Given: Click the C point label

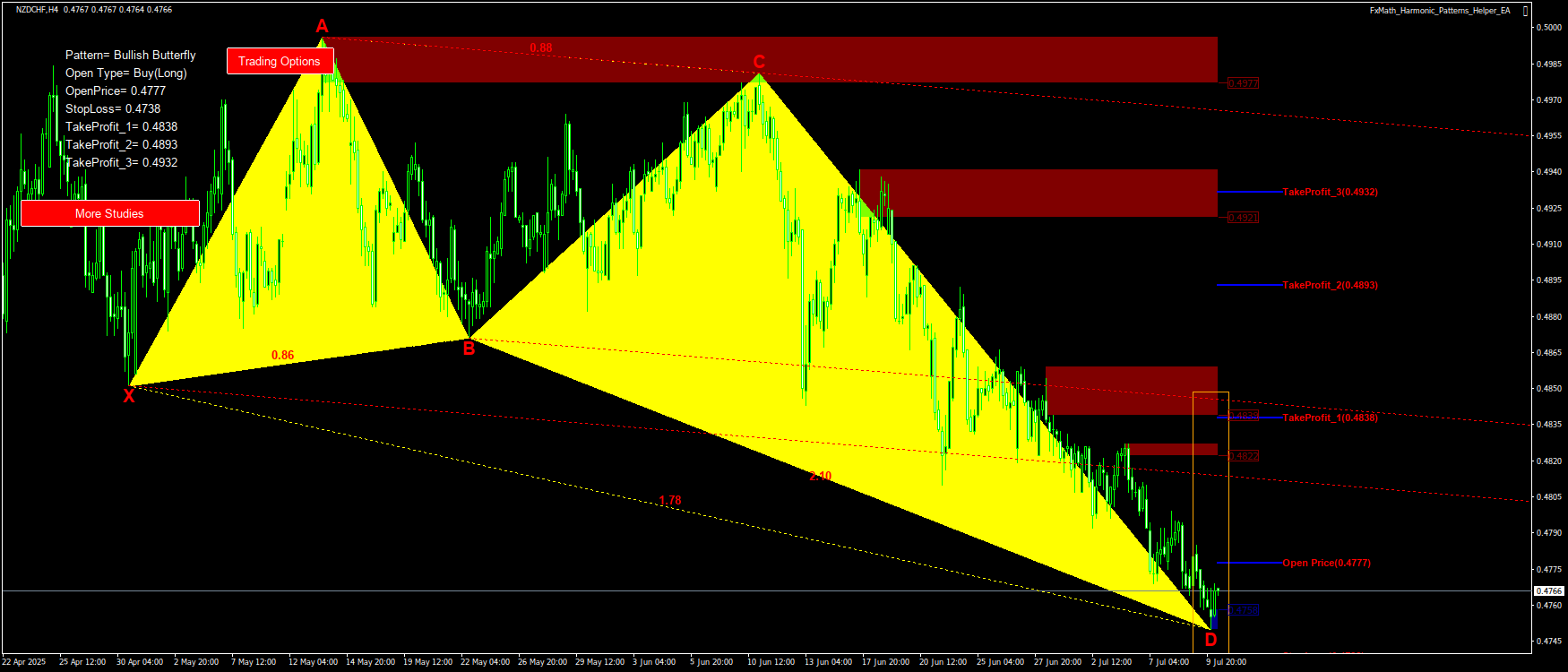Looking at the screenshot, I should pos(759,62).
